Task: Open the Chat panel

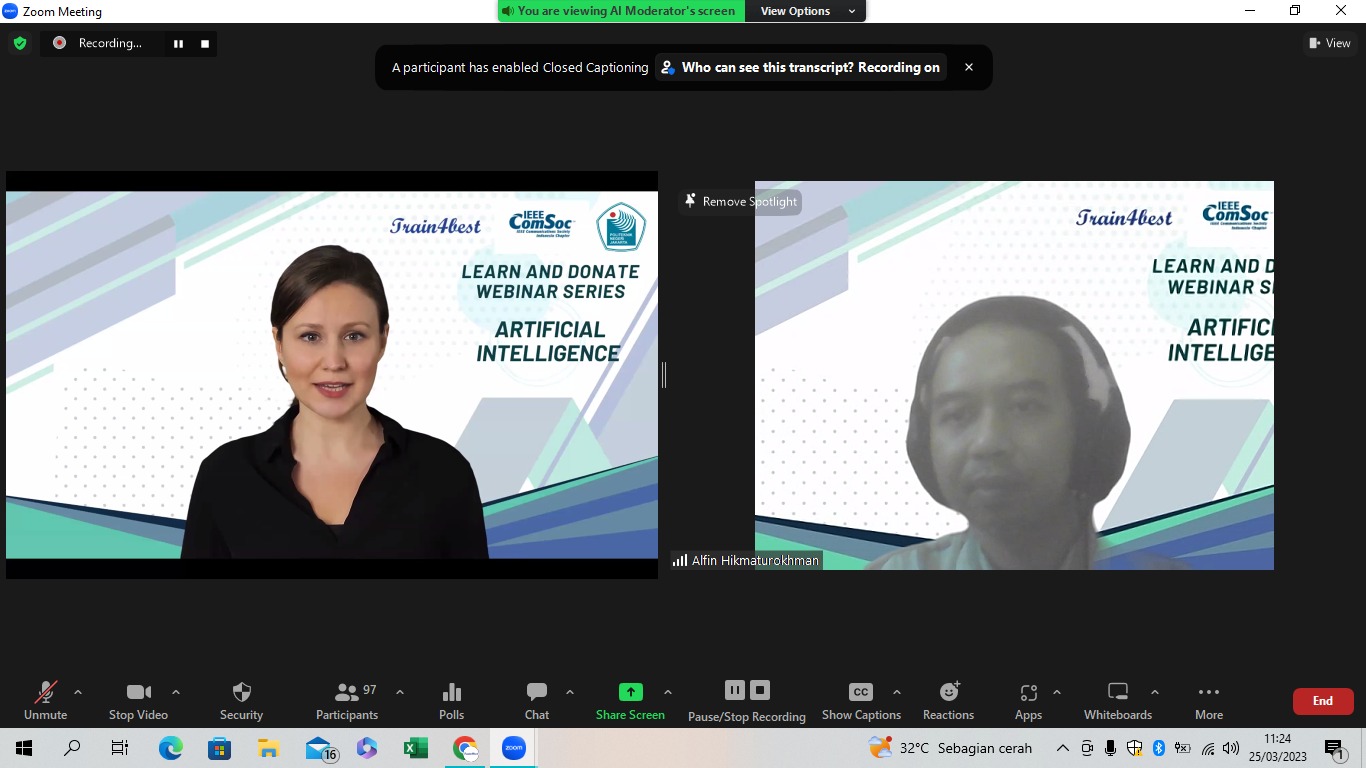Action: (537, 692)
